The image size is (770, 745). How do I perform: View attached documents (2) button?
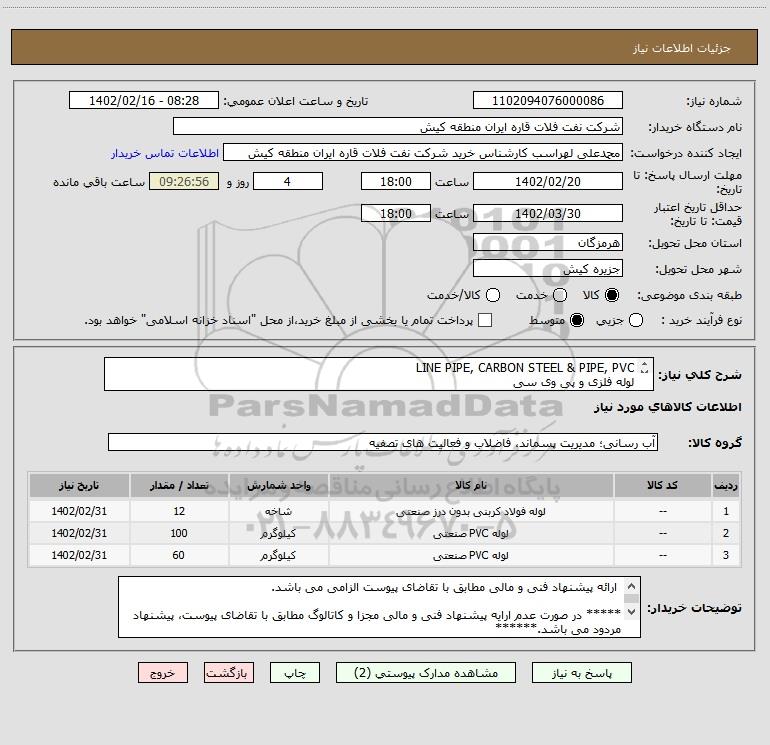pos(426,673)
